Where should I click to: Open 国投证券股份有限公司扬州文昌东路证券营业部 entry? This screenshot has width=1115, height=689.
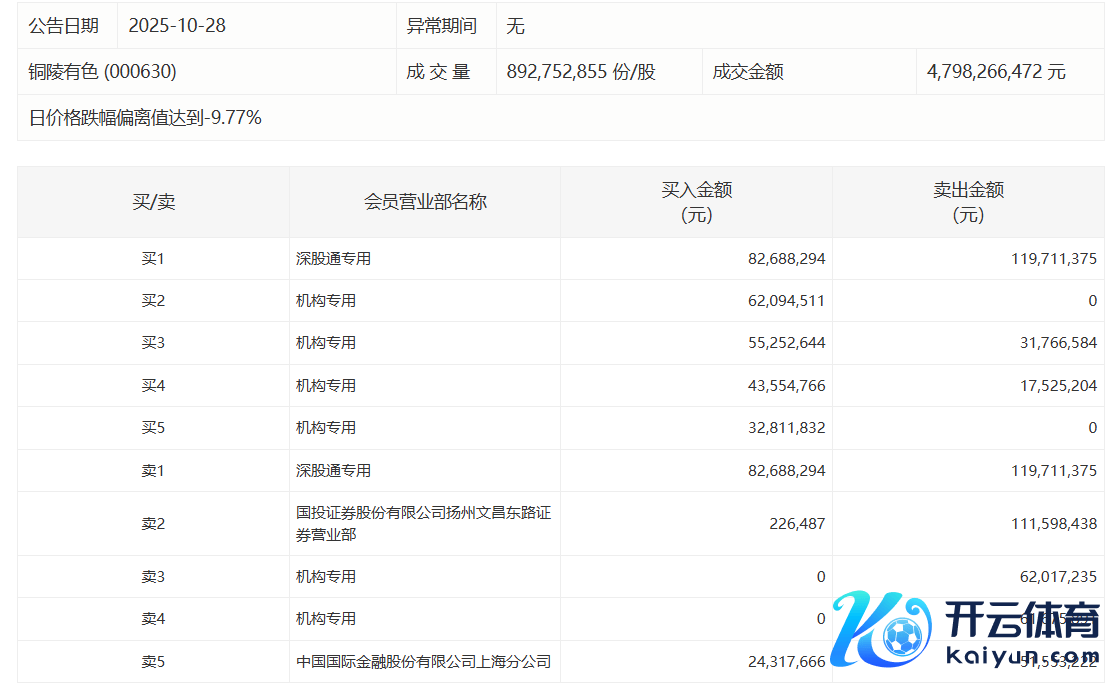tap(423, 523)
